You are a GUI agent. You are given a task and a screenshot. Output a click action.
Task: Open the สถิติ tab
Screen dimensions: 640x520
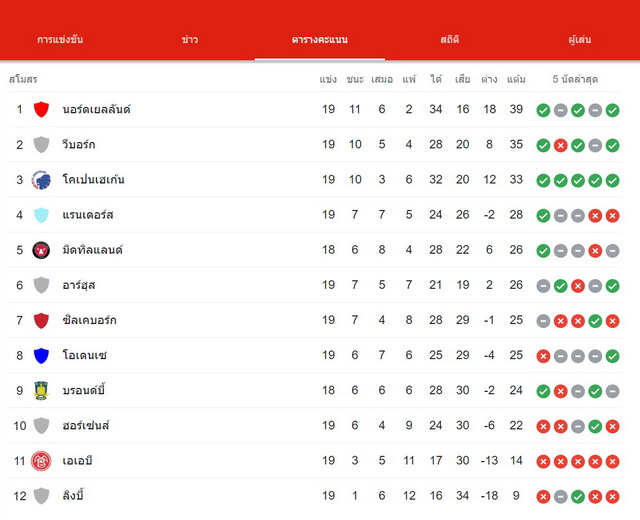(449, 40)
